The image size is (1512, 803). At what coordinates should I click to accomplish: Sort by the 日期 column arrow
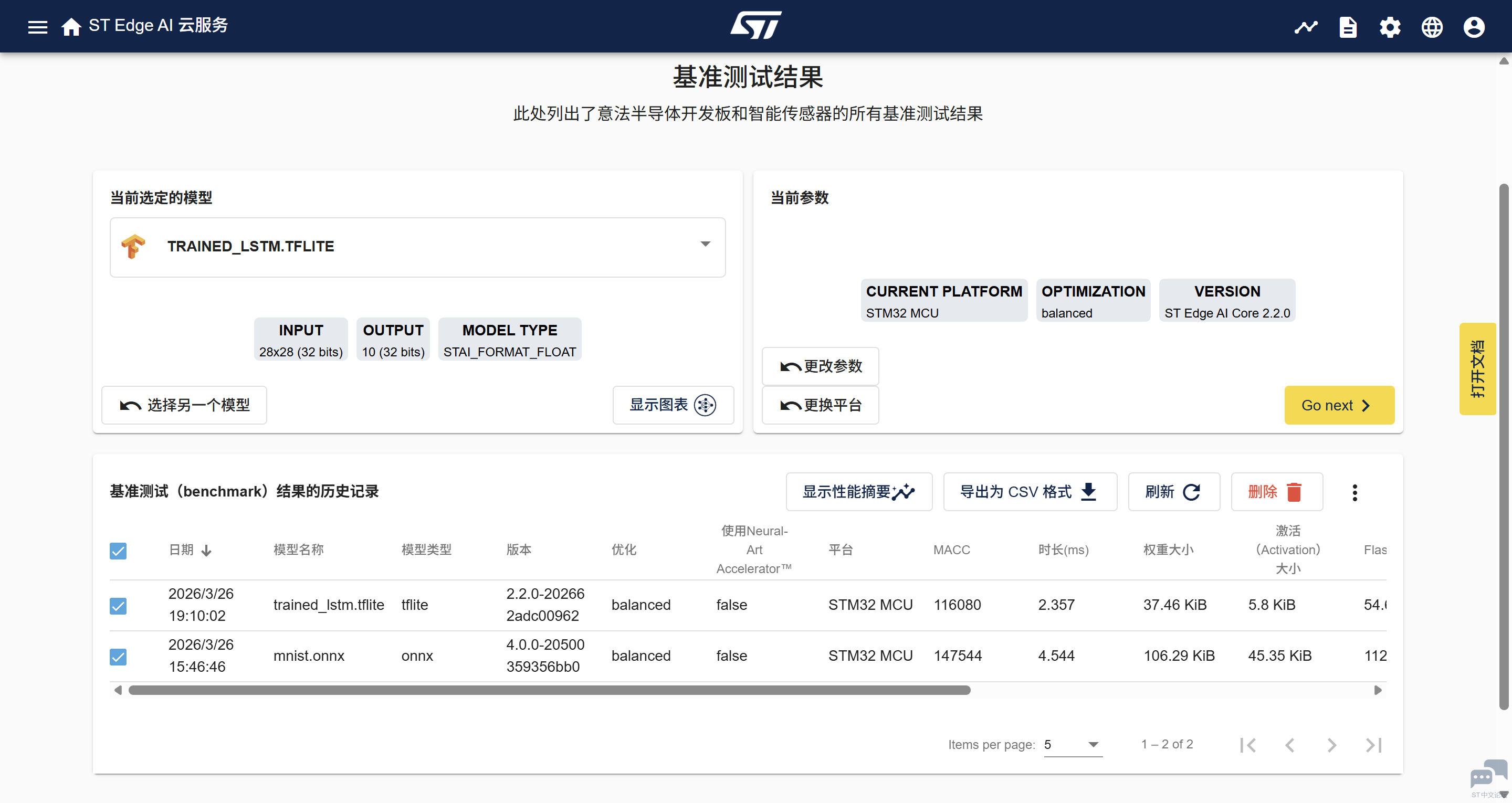[x=206, y=551]
